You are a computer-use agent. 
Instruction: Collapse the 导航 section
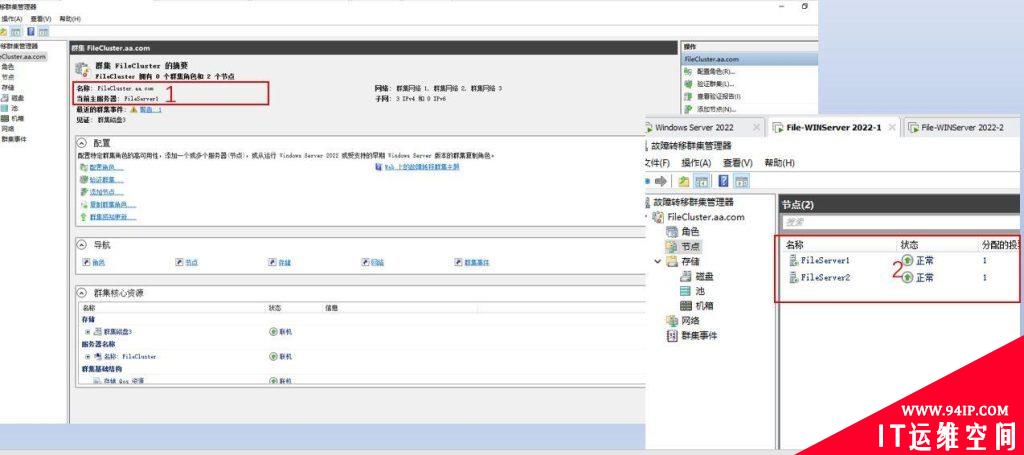pyautogui.click(x=82, y=245)
